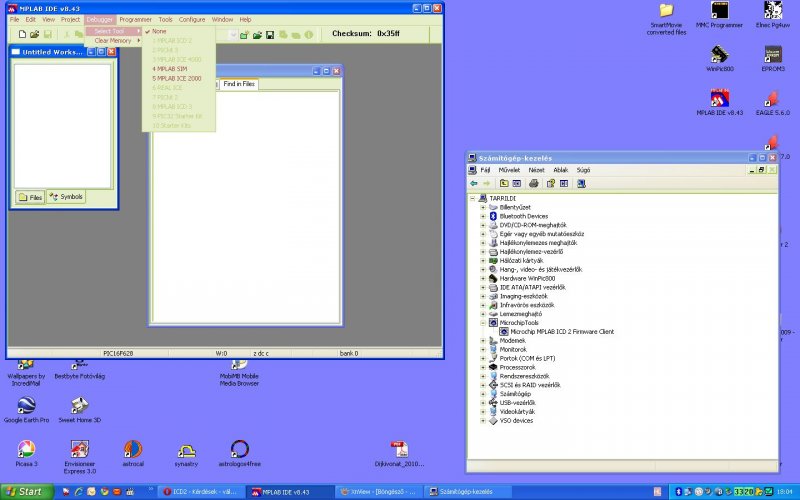Open the Díjkivonat PDF file on desktop
Viewport: 800px width, 500px height.
[399, 454]
